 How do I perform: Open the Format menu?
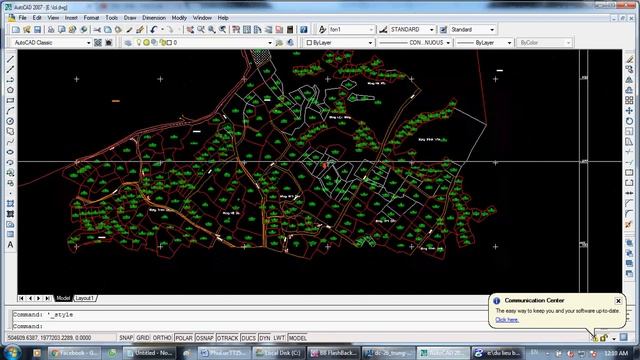coord(91,18)
